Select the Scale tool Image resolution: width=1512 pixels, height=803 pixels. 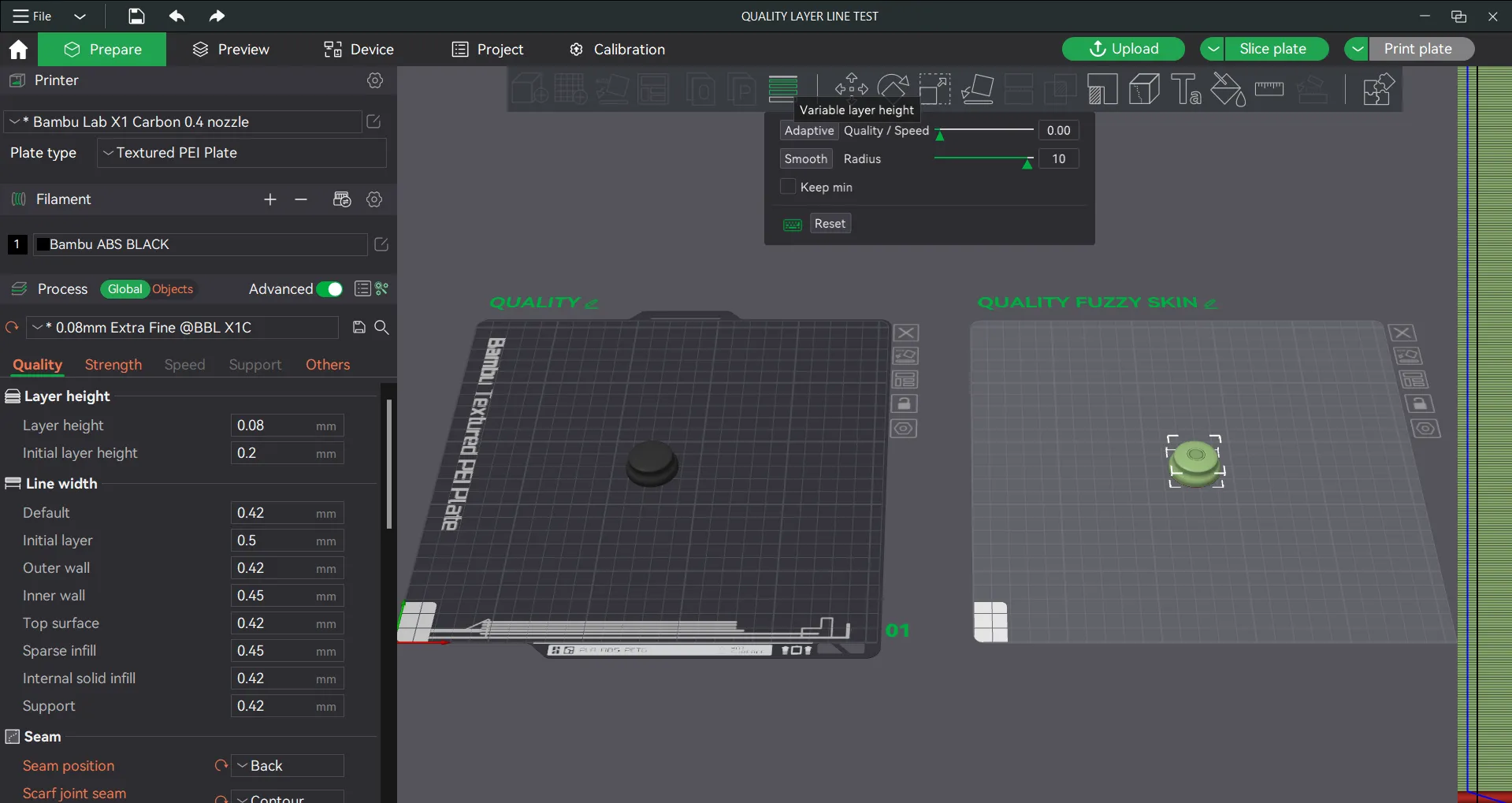(x=934, y=88)
